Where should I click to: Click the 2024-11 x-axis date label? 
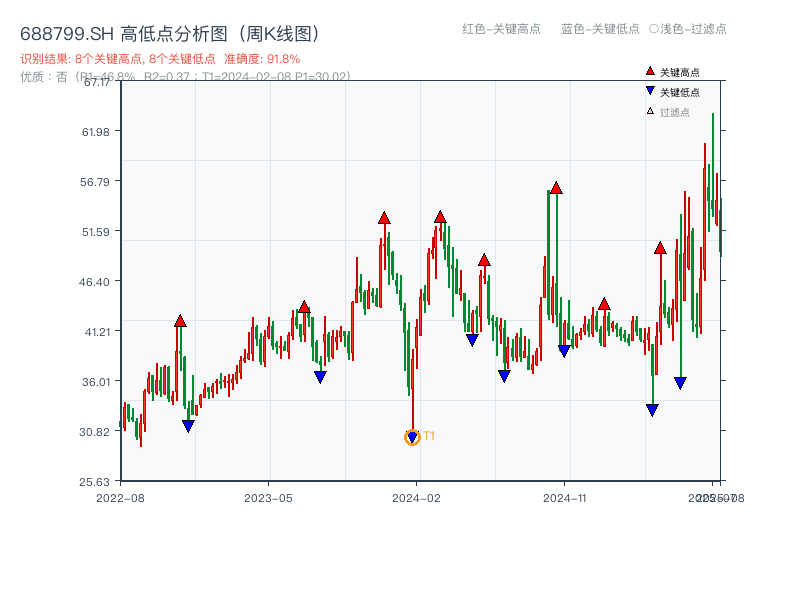(x=565, y=498)
